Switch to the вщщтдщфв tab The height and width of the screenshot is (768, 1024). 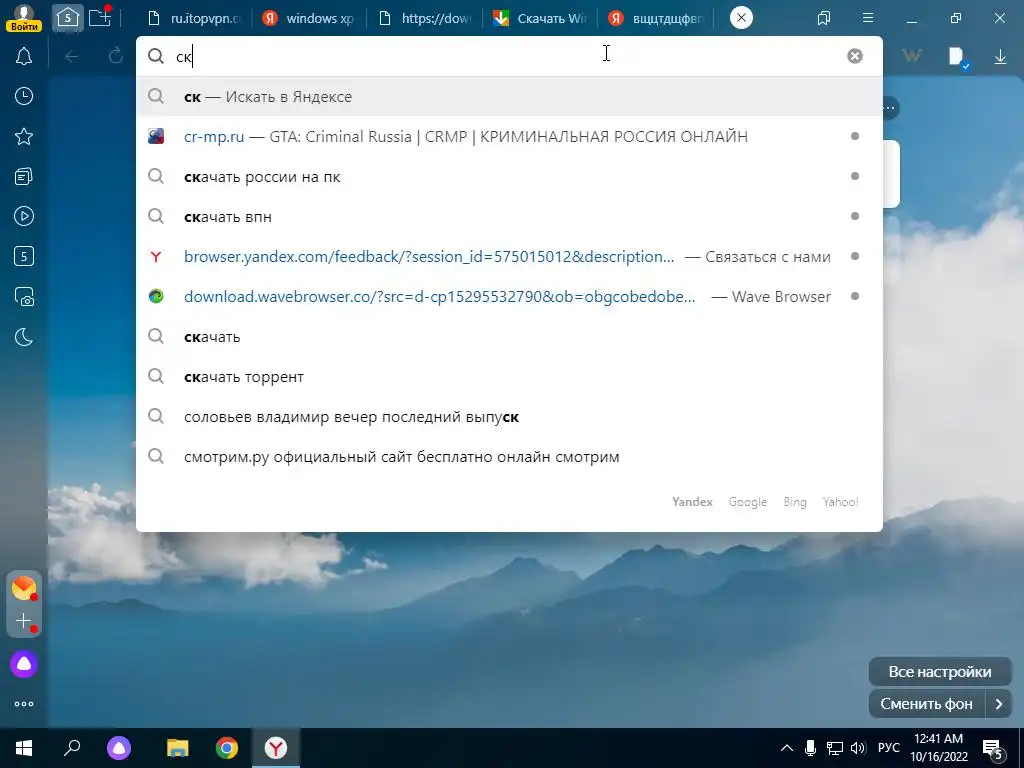tap(655, 18)
